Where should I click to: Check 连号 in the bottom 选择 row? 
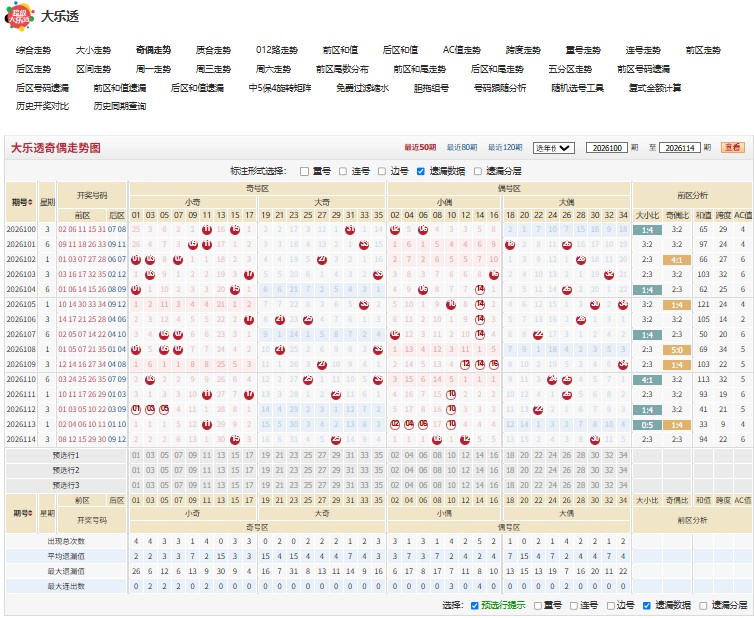pyautogui.click(x=574, y=605)
